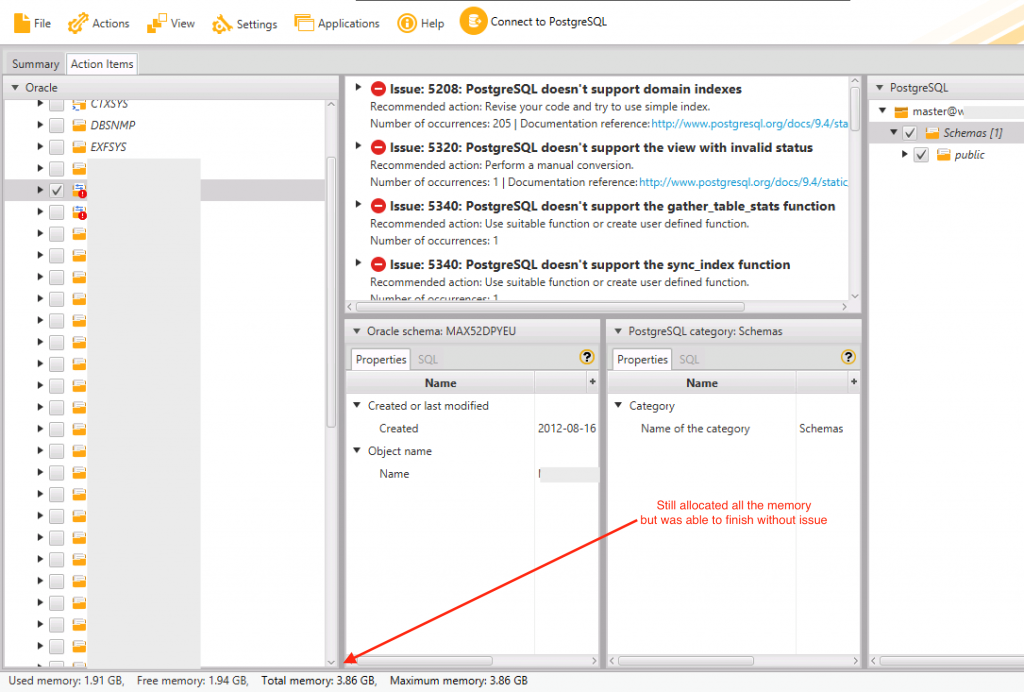
Task: Click the master@ server icon
Action: tap(901, 112)
